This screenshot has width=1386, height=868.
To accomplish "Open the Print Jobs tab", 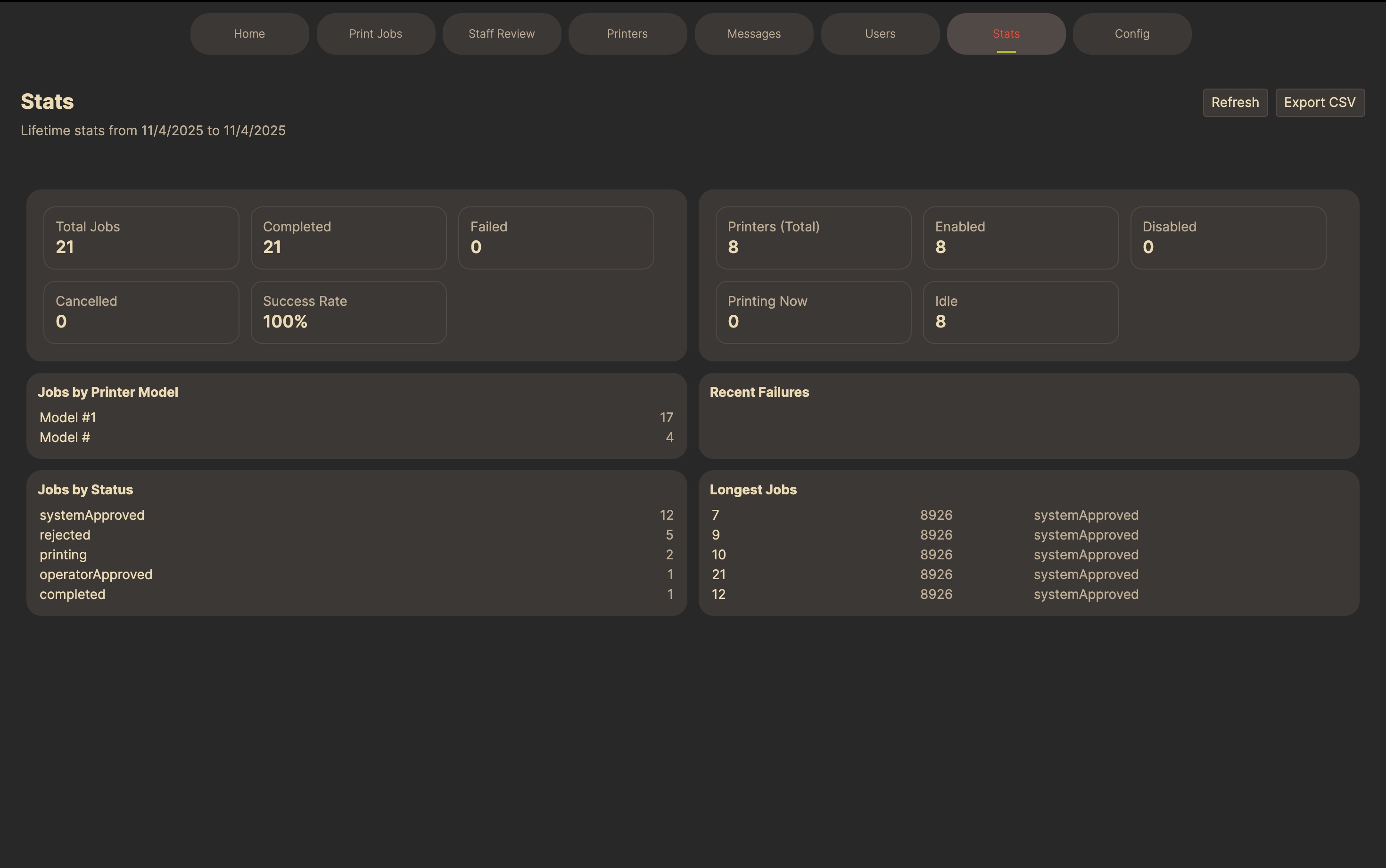I will pyautogui.click(x=376, y=33).
